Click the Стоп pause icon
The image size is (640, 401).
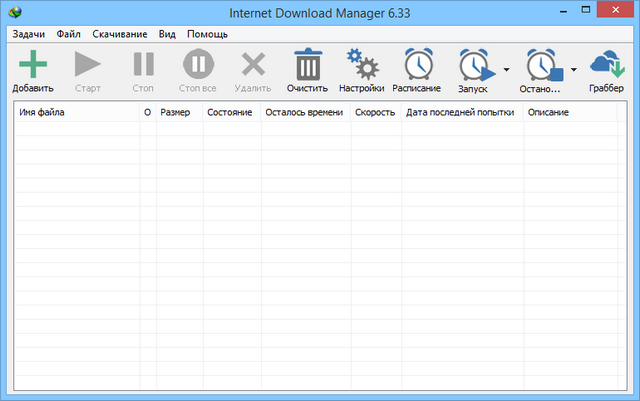pyautogui.click(x=143, y=66)
